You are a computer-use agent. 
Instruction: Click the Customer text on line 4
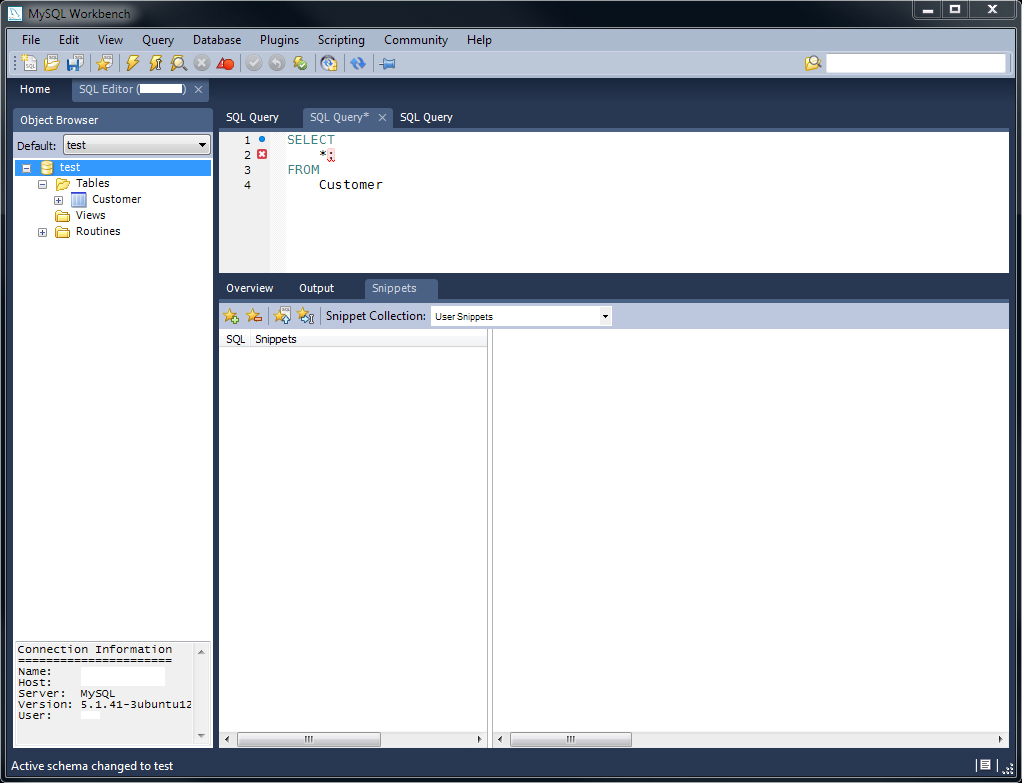(351, 185)
